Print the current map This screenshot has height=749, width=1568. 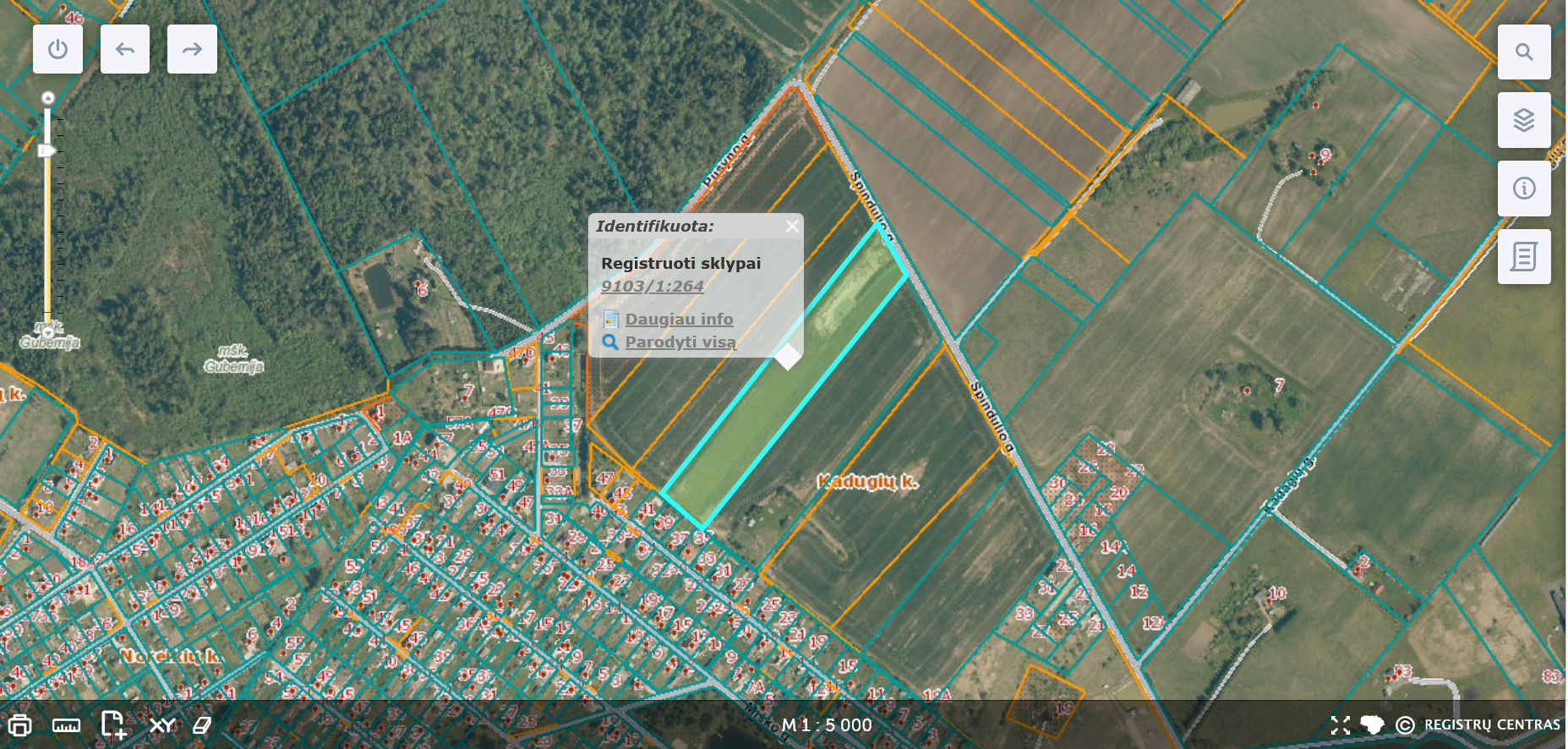(x=19, y=725)
